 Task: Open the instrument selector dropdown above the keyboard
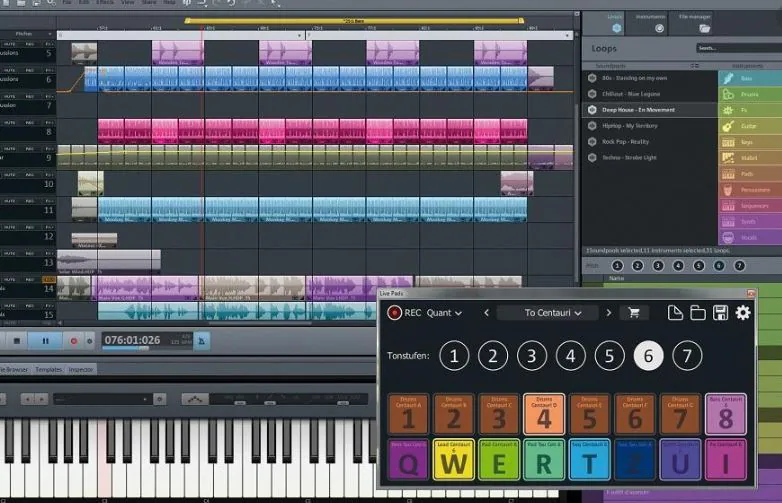(102, 399)
